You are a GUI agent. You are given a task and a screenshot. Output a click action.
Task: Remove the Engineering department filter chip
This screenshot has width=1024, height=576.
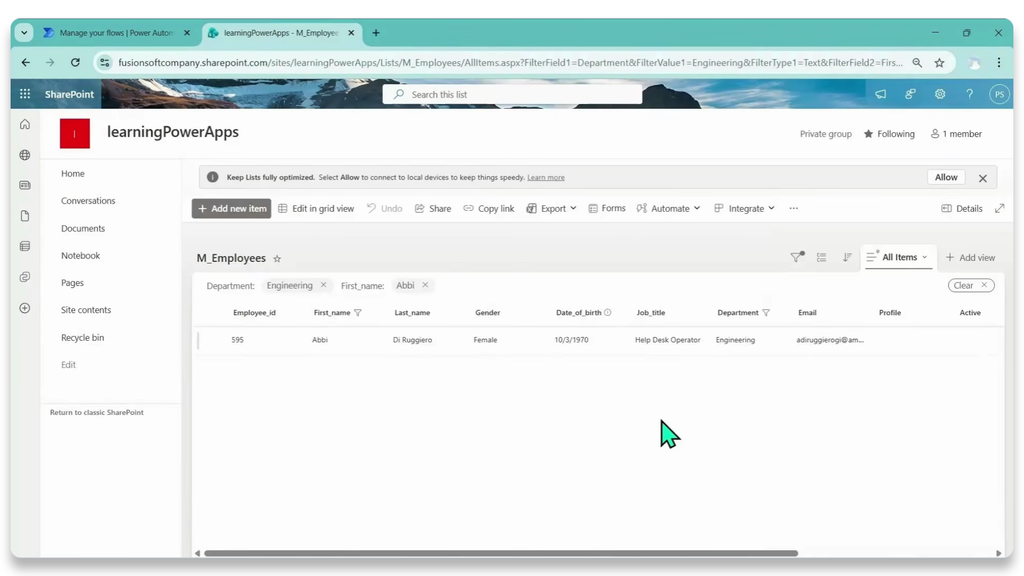323,285
